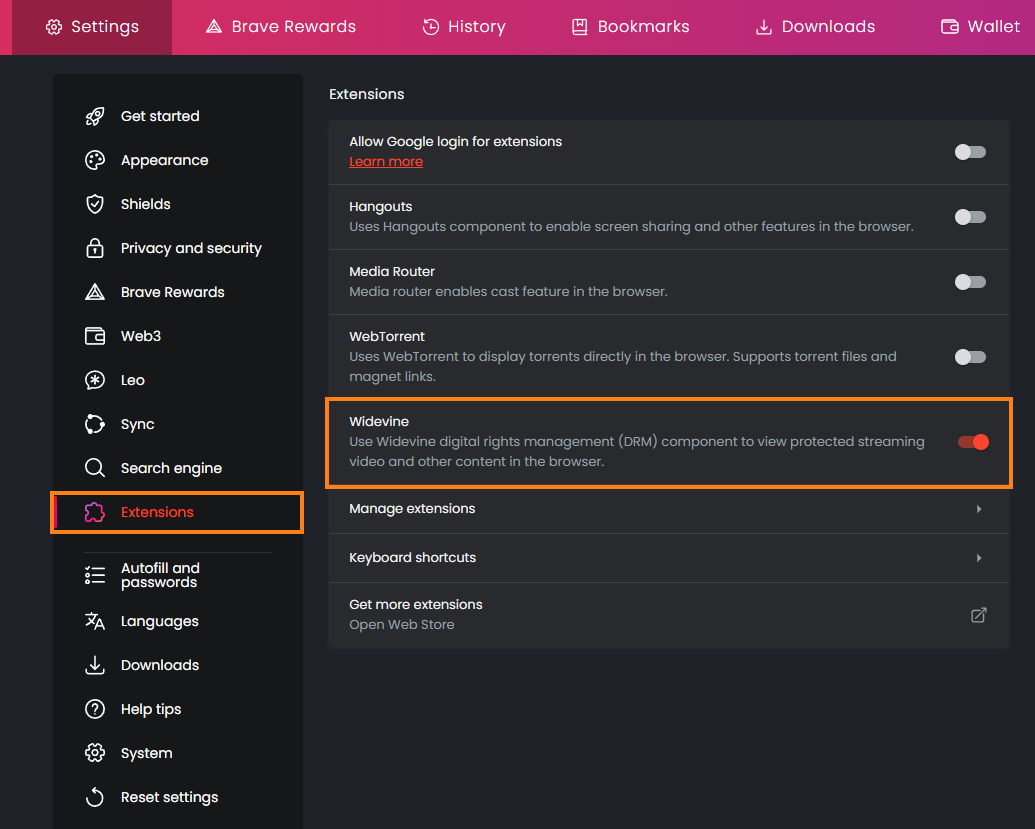Switch to the Downloads top tab
This screenshot has height=829, width=1035.
pyautogui.click(x=815, y=27)
